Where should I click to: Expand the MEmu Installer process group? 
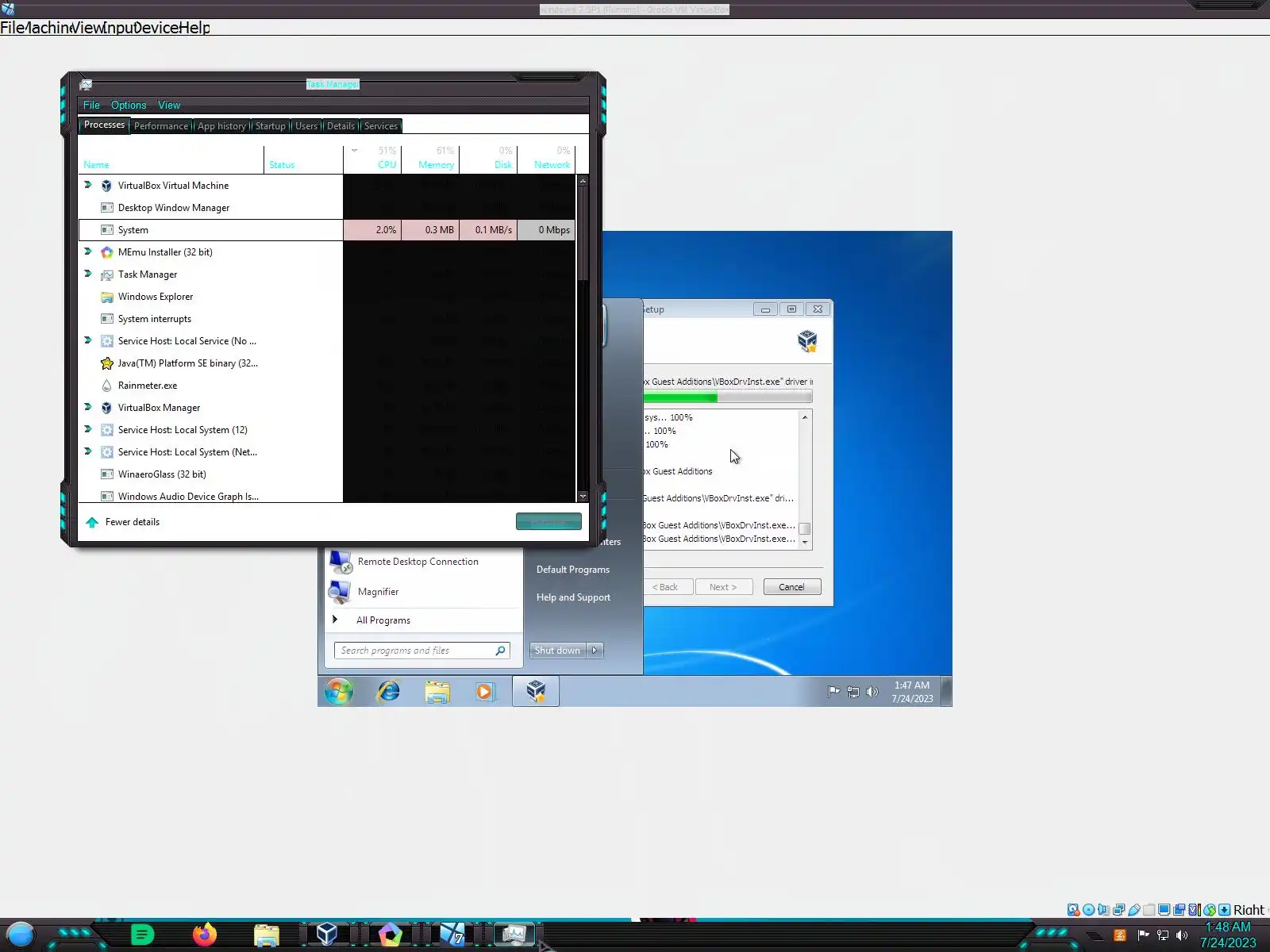(88, 251)
